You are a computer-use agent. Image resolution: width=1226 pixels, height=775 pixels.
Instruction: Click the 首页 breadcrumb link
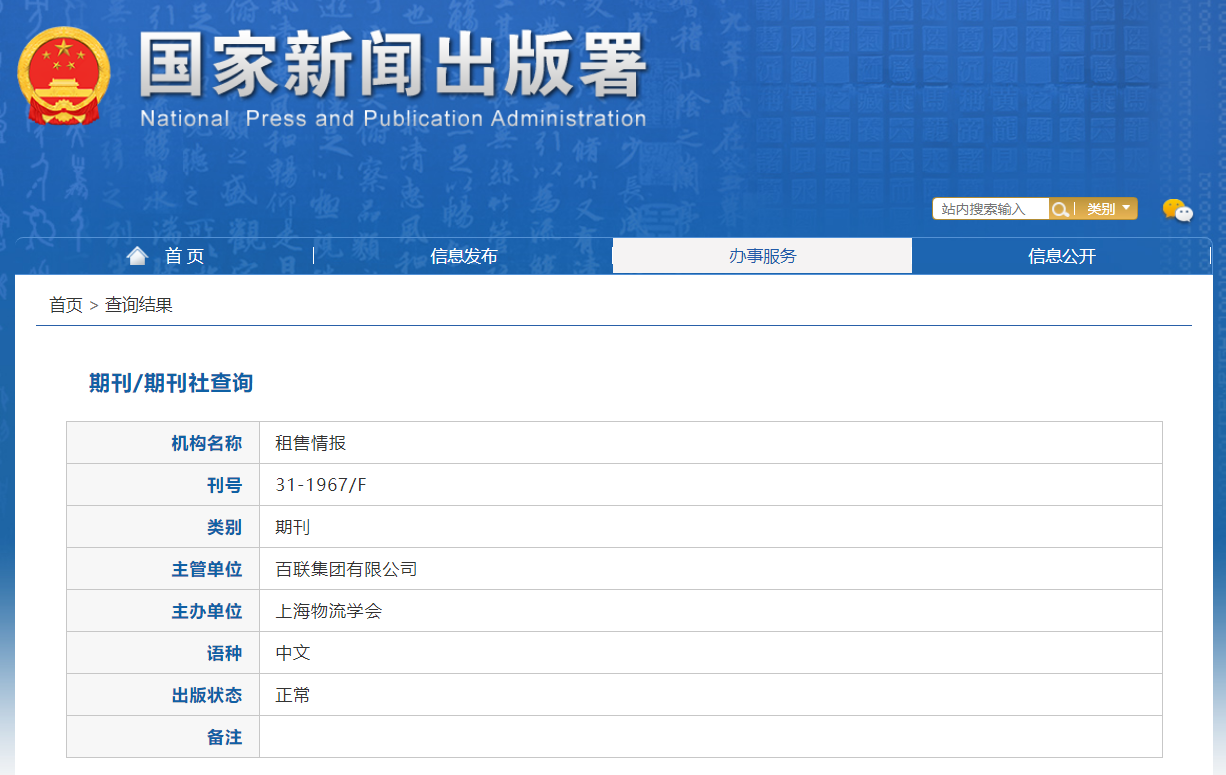(64, 305)
